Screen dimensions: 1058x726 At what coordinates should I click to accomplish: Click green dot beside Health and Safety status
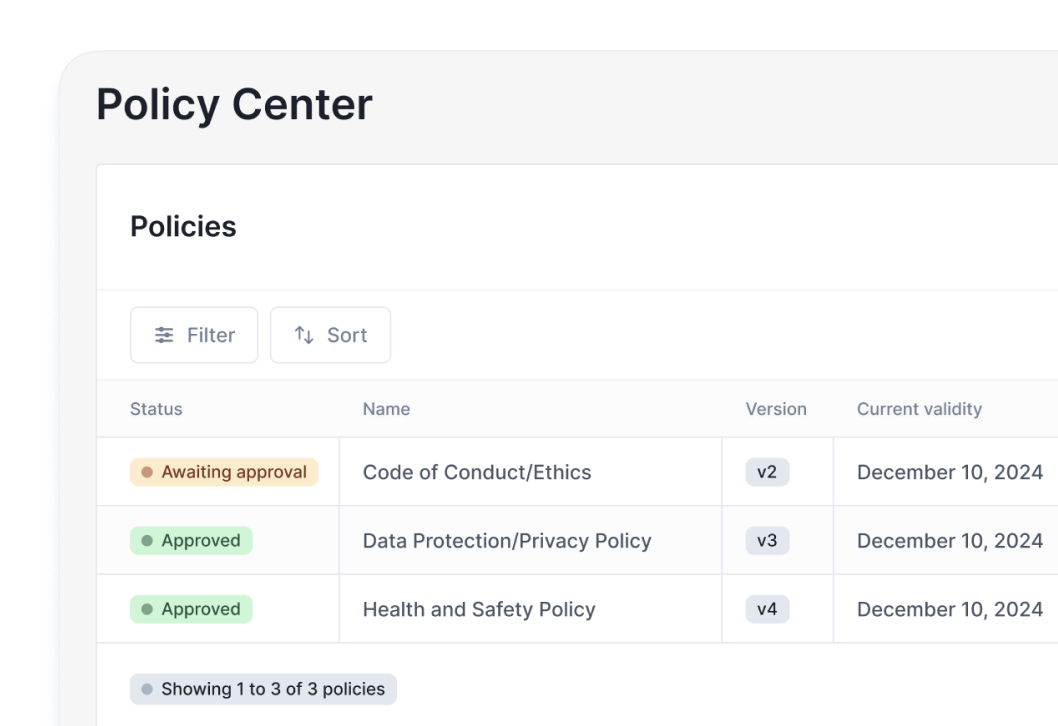[x=147, y=609]
